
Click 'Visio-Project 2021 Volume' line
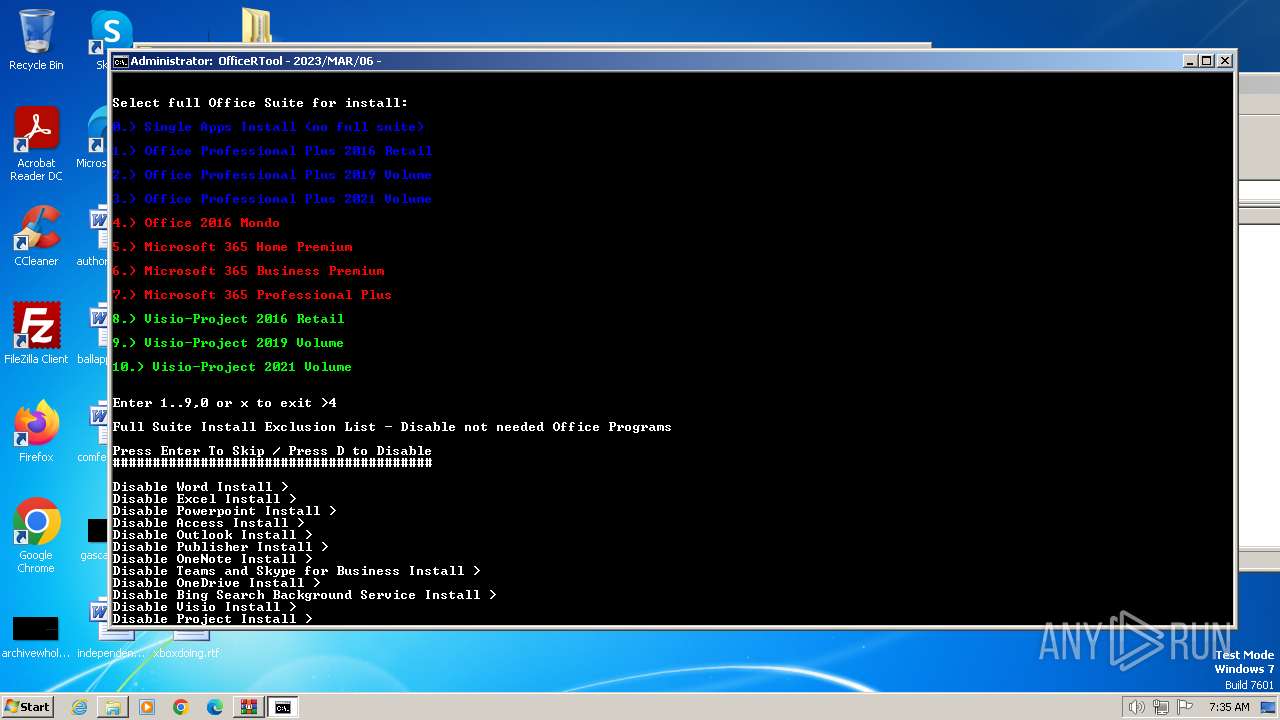(232, 367)
